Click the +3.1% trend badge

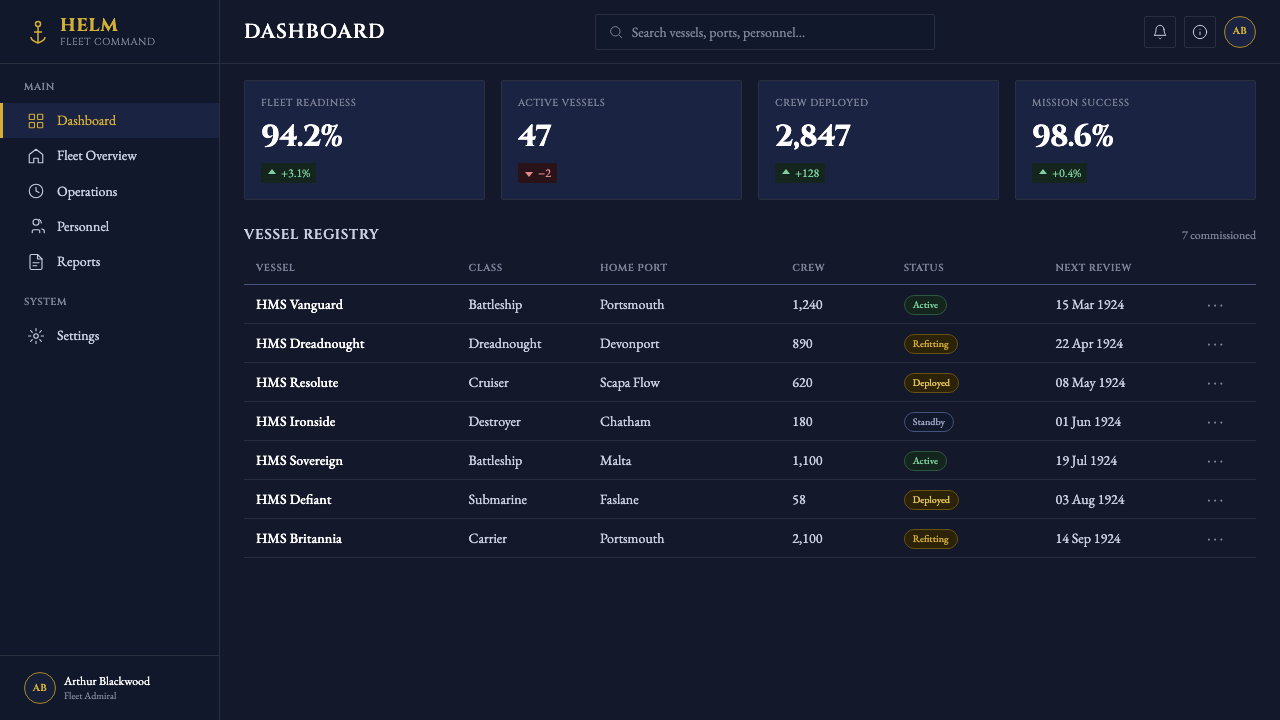(289, 173)
